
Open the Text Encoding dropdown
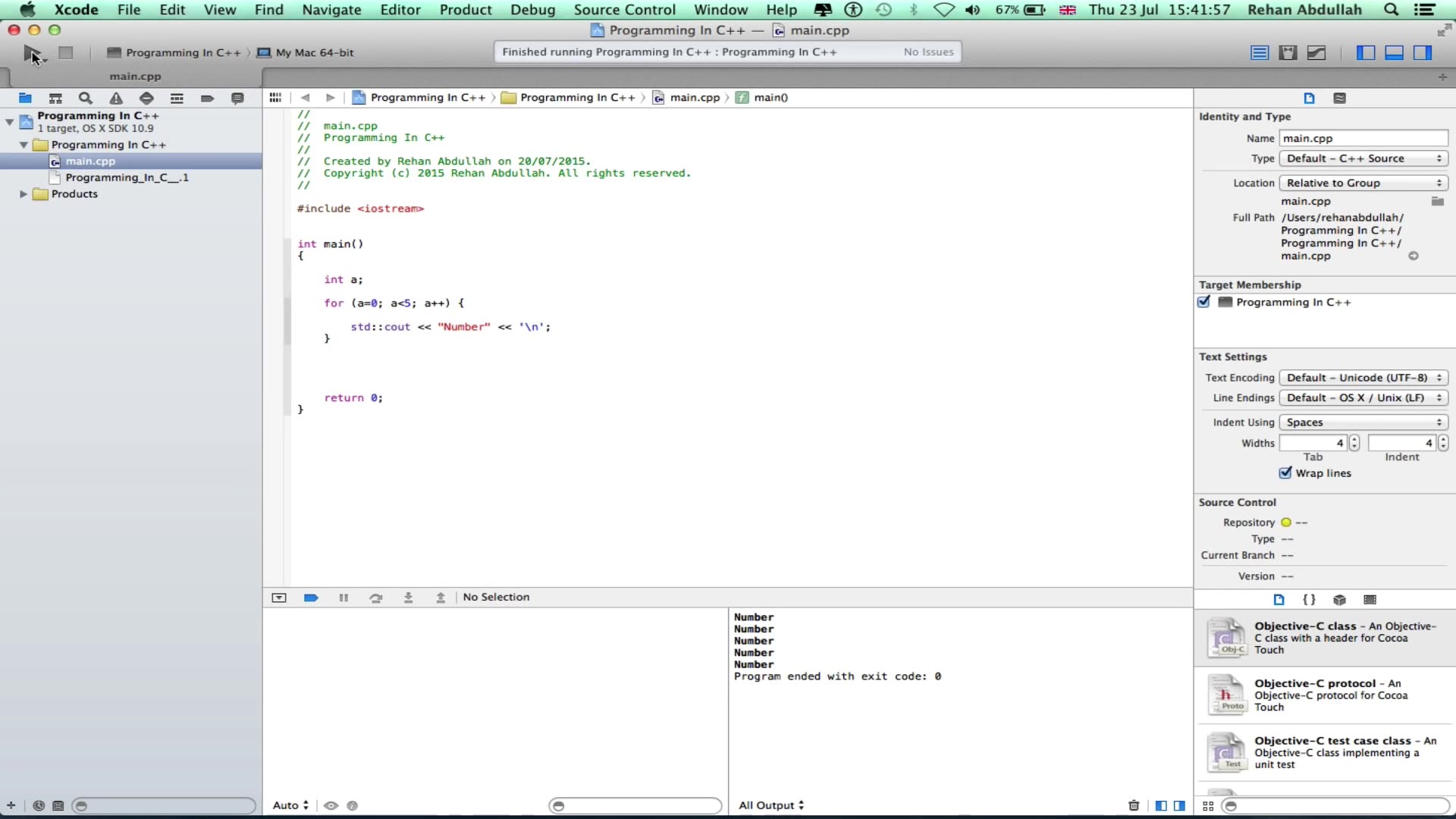1363,378
